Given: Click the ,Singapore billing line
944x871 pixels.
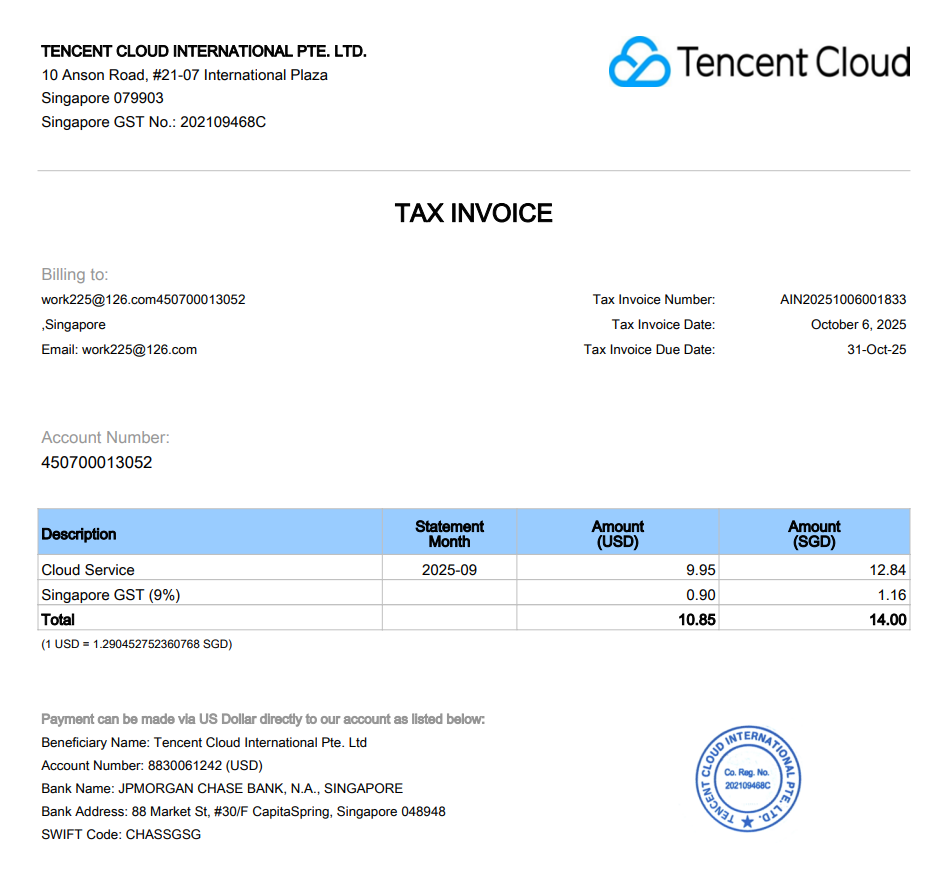Looking at the screenshot, I should (x=73, y=325).
